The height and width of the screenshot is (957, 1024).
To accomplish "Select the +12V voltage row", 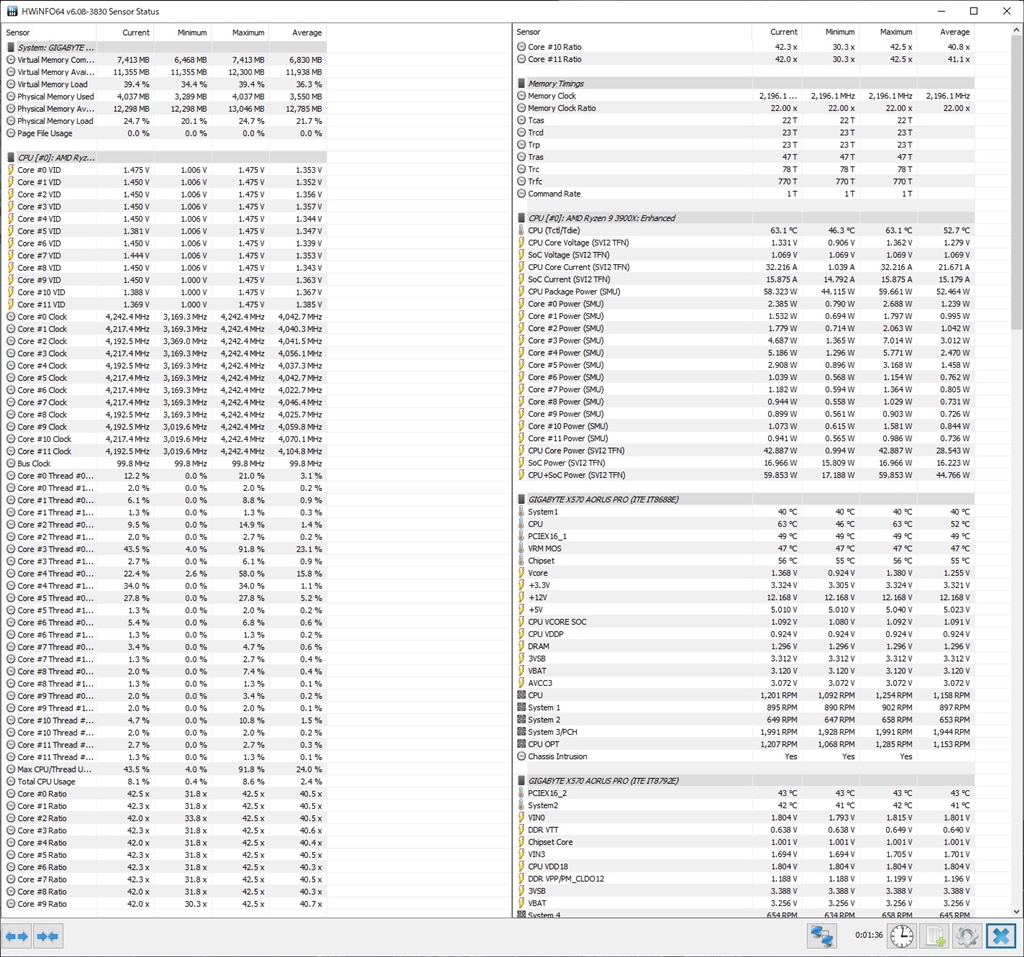I will coord(744,597).
